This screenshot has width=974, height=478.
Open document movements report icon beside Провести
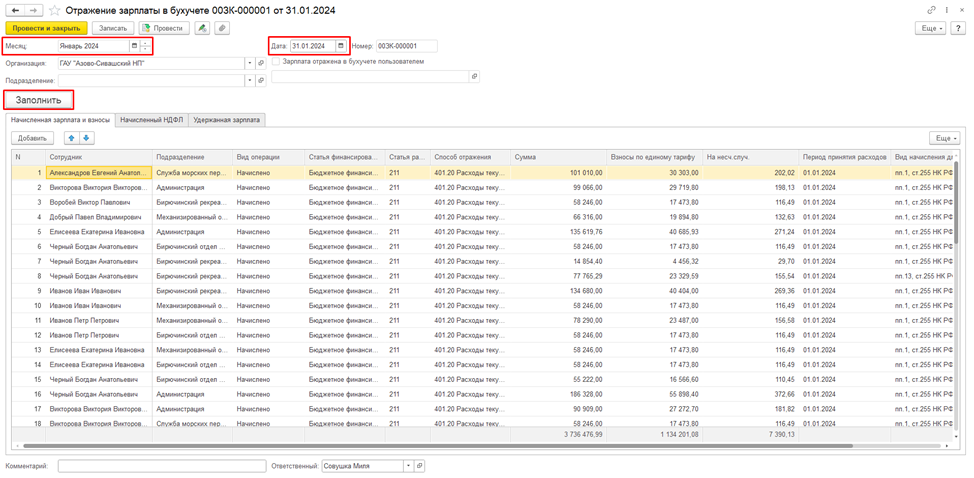coord(201,28)
